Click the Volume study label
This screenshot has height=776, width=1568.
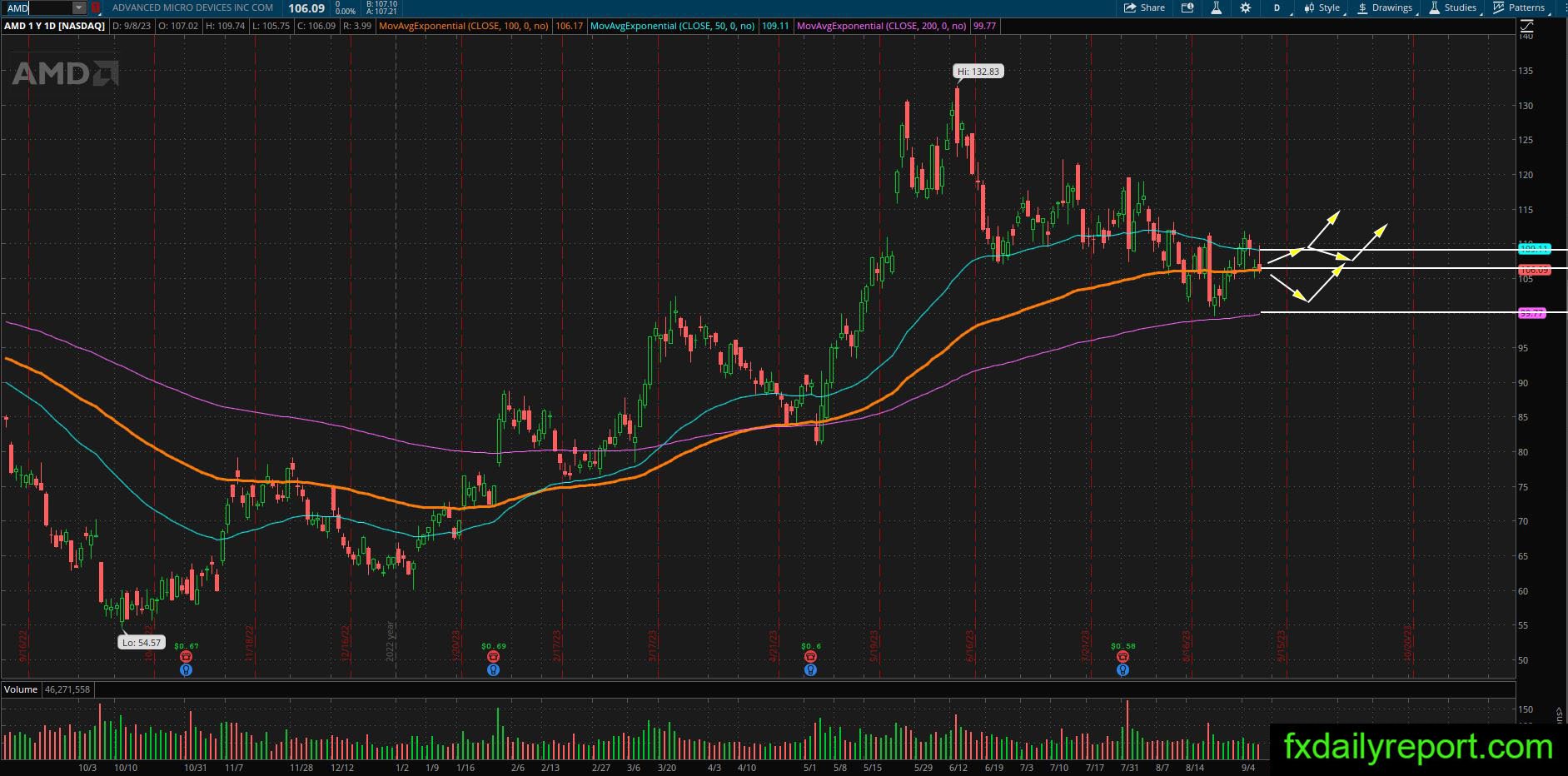point(21,689)
